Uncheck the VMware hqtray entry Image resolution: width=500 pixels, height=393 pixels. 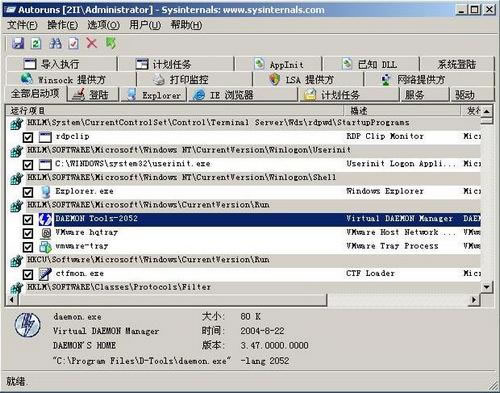pos(28,233)
